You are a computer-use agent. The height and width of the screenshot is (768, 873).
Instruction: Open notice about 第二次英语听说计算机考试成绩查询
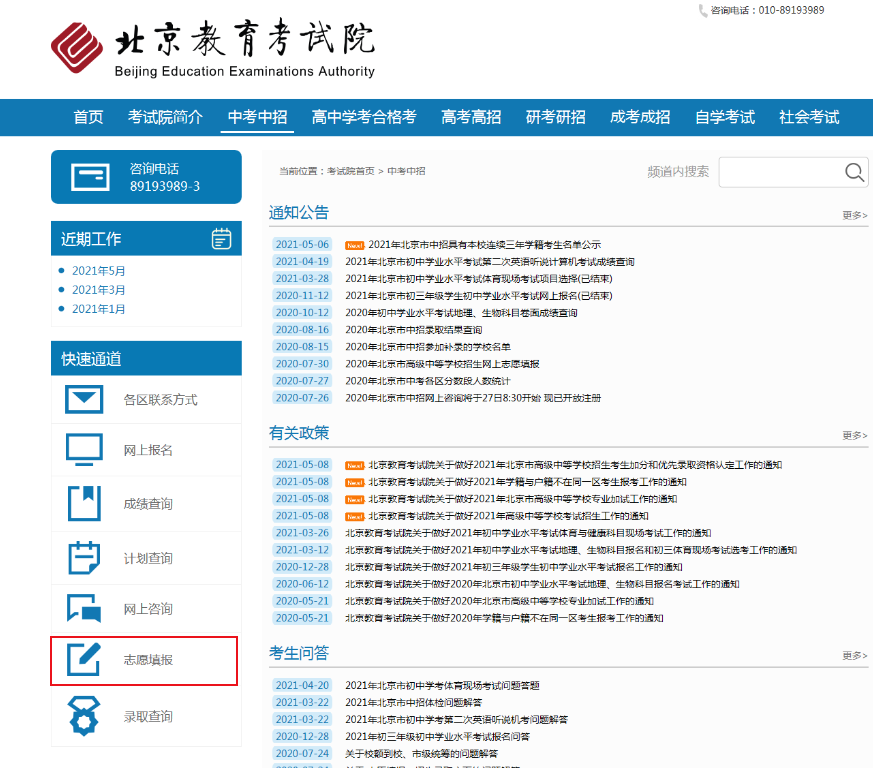[490, 262]
